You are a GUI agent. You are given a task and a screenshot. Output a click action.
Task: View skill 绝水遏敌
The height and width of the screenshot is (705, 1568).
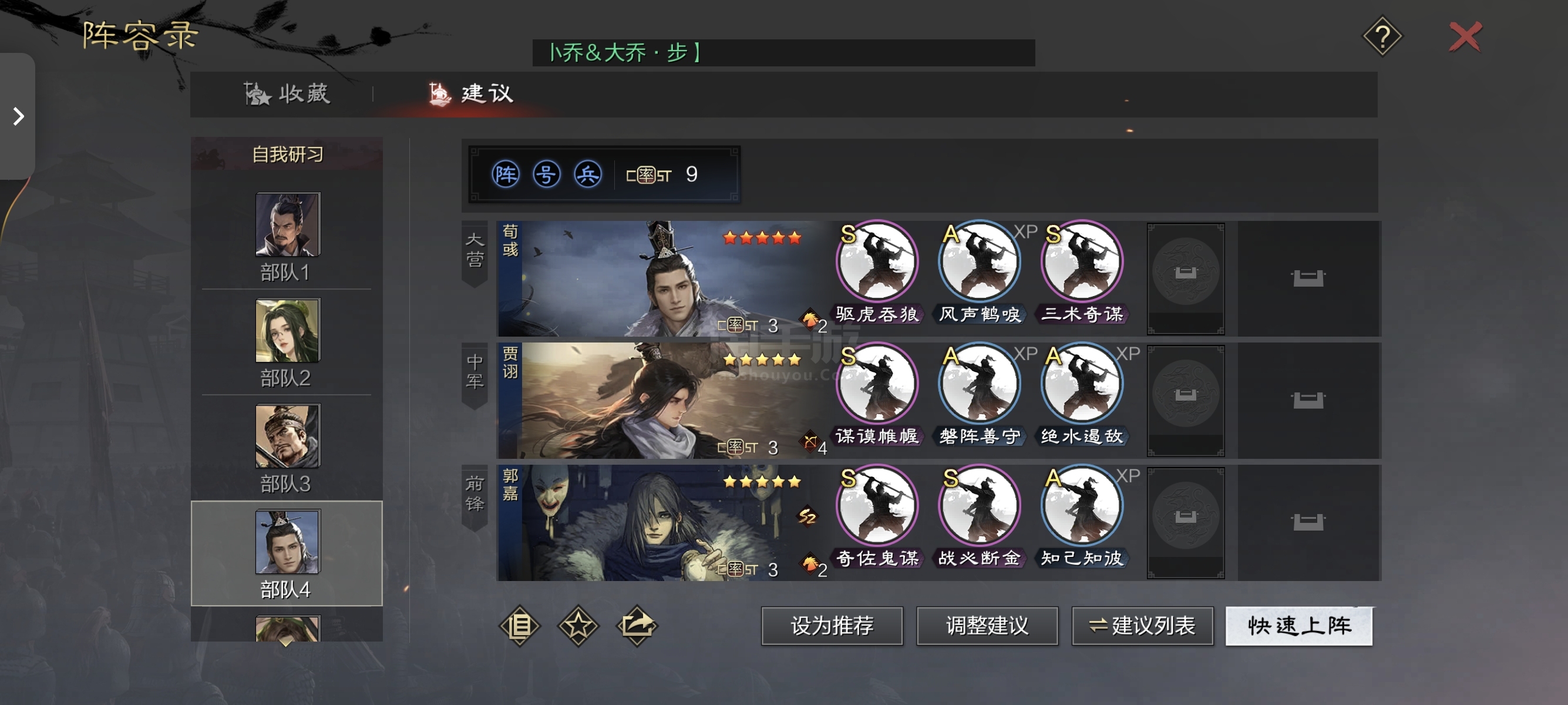coord(1082,394)
